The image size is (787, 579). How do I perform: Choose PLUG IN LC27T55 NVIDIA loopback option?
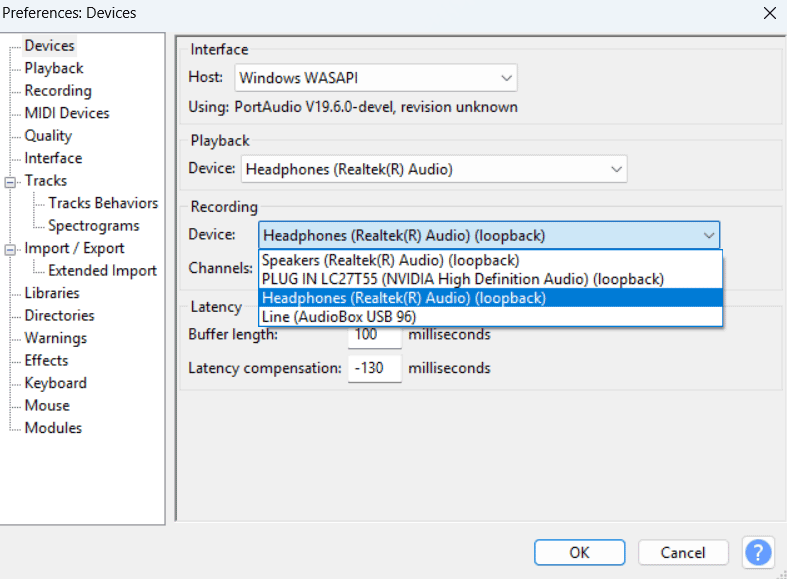click(x=462, y=279)
